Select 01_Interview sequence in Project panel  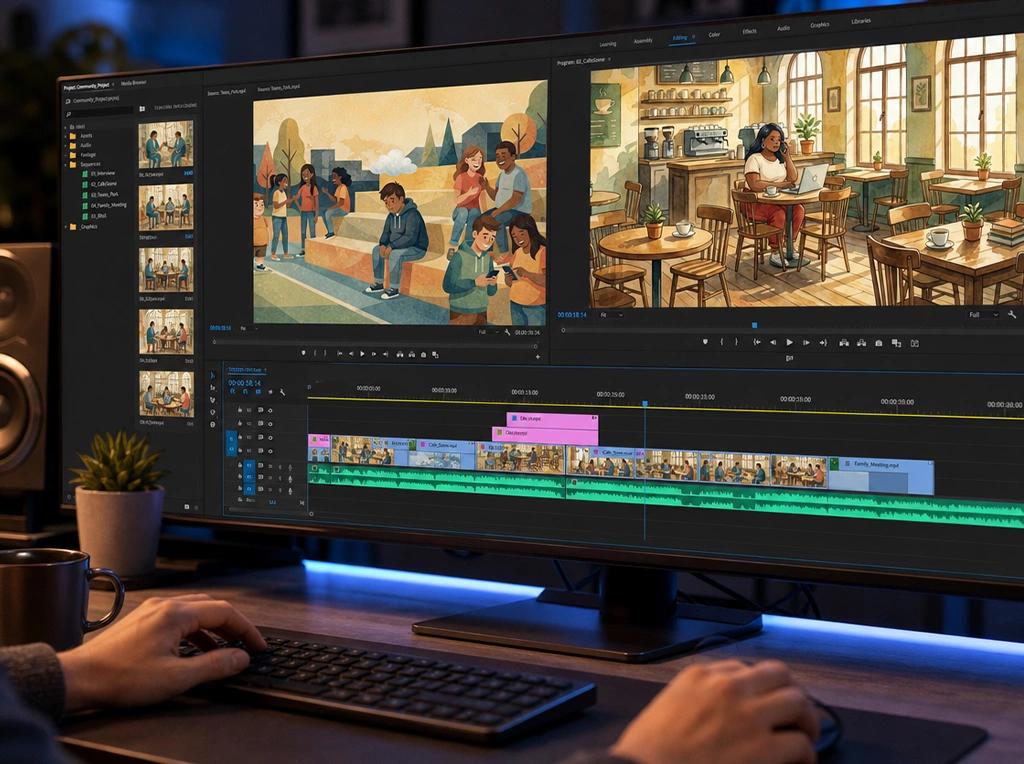coord(103,174)
